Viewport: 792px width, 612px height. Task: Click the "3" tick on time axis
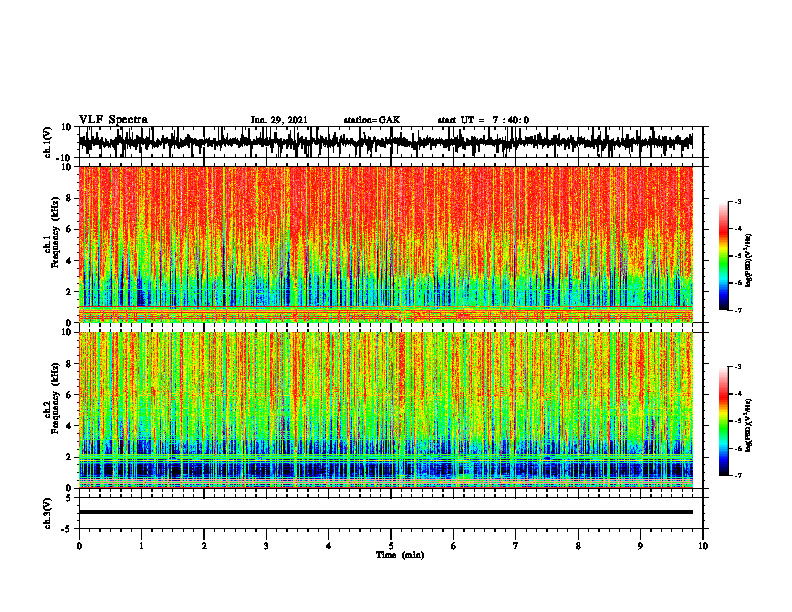pyautogui.click(x=266, y=546)
